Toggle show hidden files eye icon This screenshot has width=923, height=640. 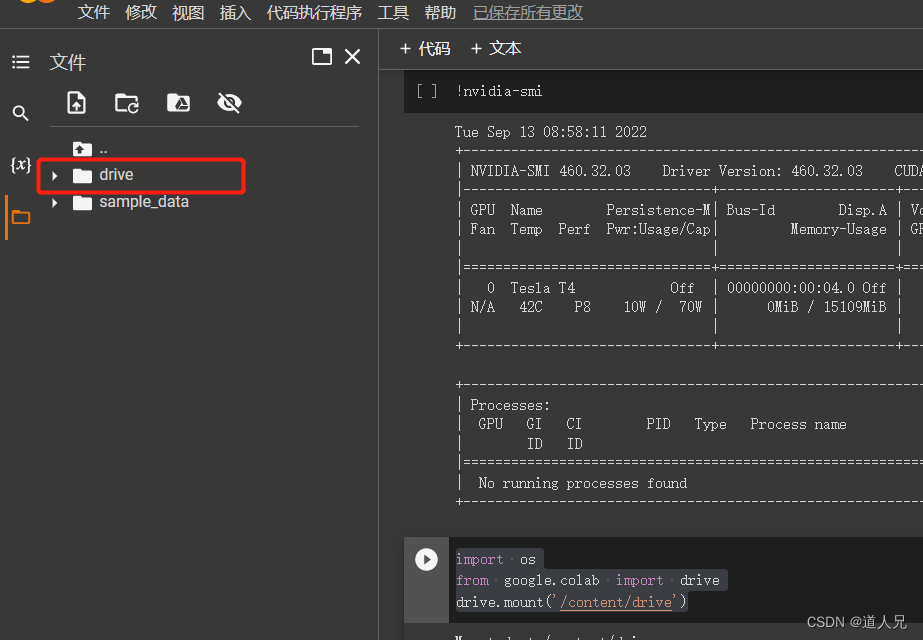[x=229, y=103]
